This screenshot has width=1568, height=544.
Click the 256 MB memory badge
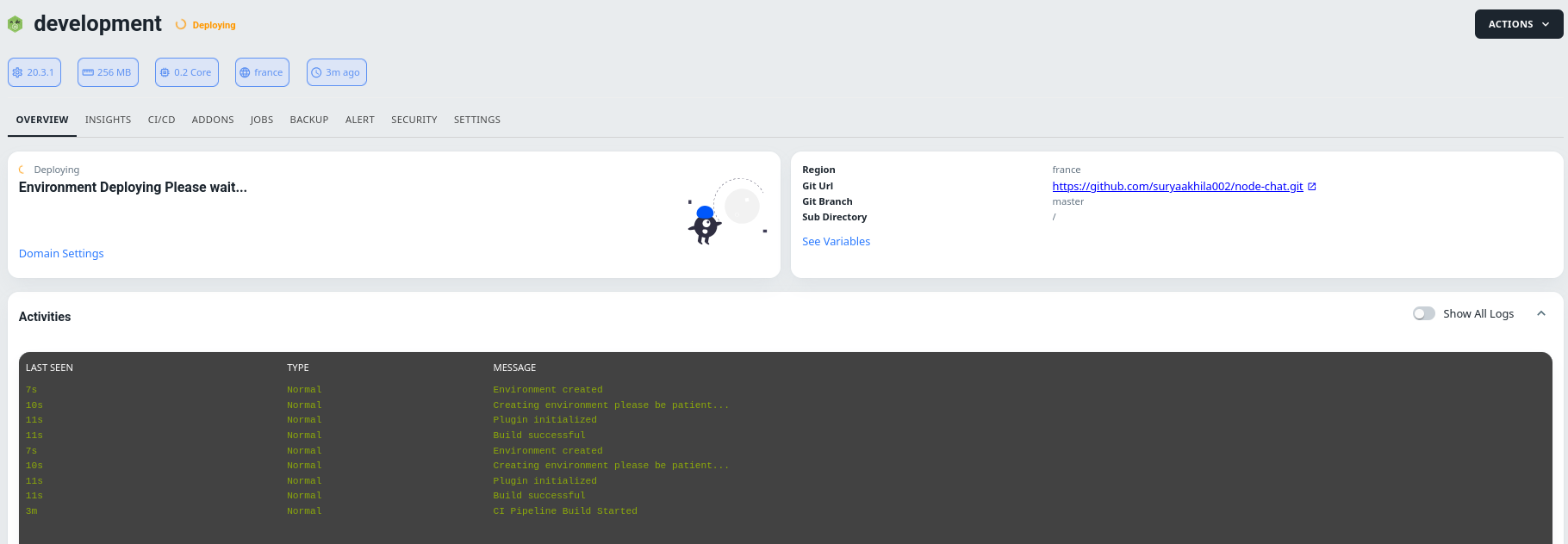coord(108,72)
